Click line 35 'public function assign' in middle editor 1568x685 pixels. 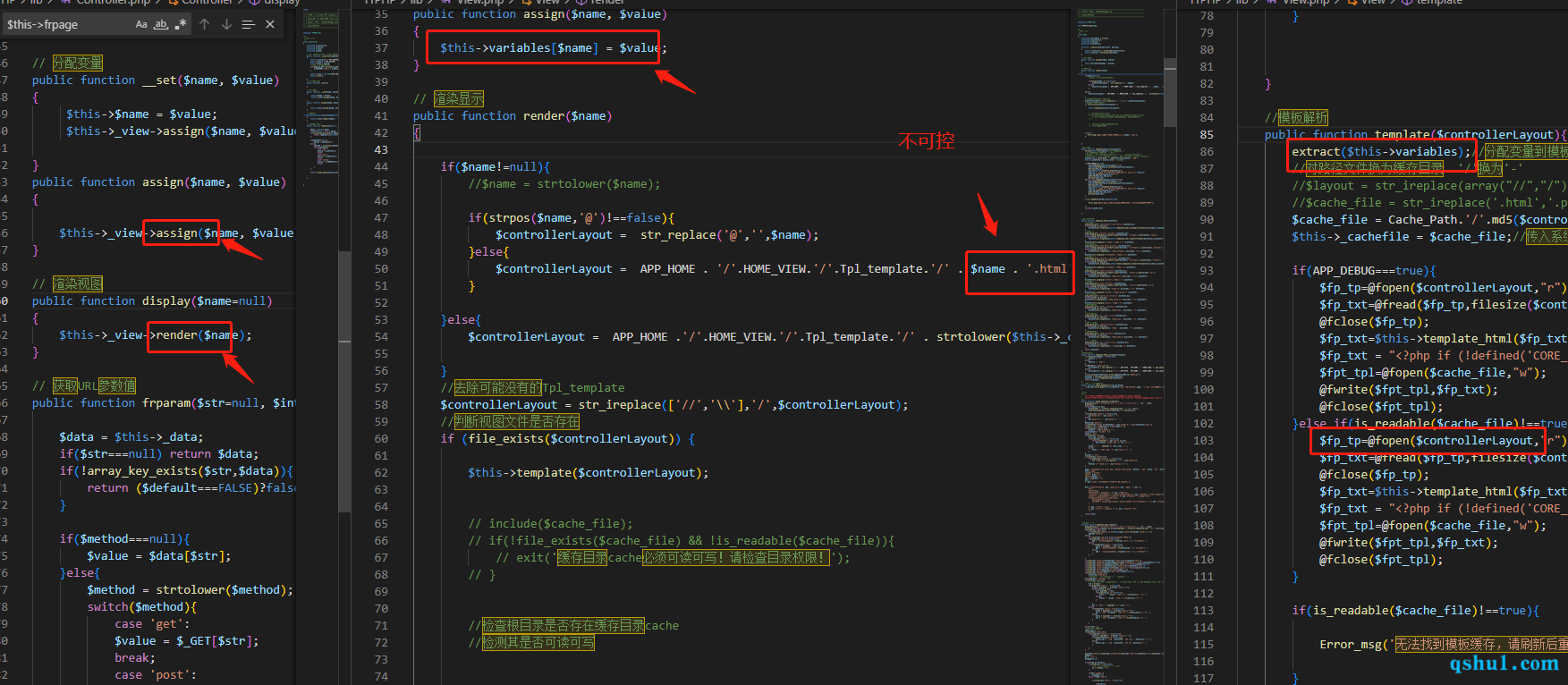coord(540,14)
